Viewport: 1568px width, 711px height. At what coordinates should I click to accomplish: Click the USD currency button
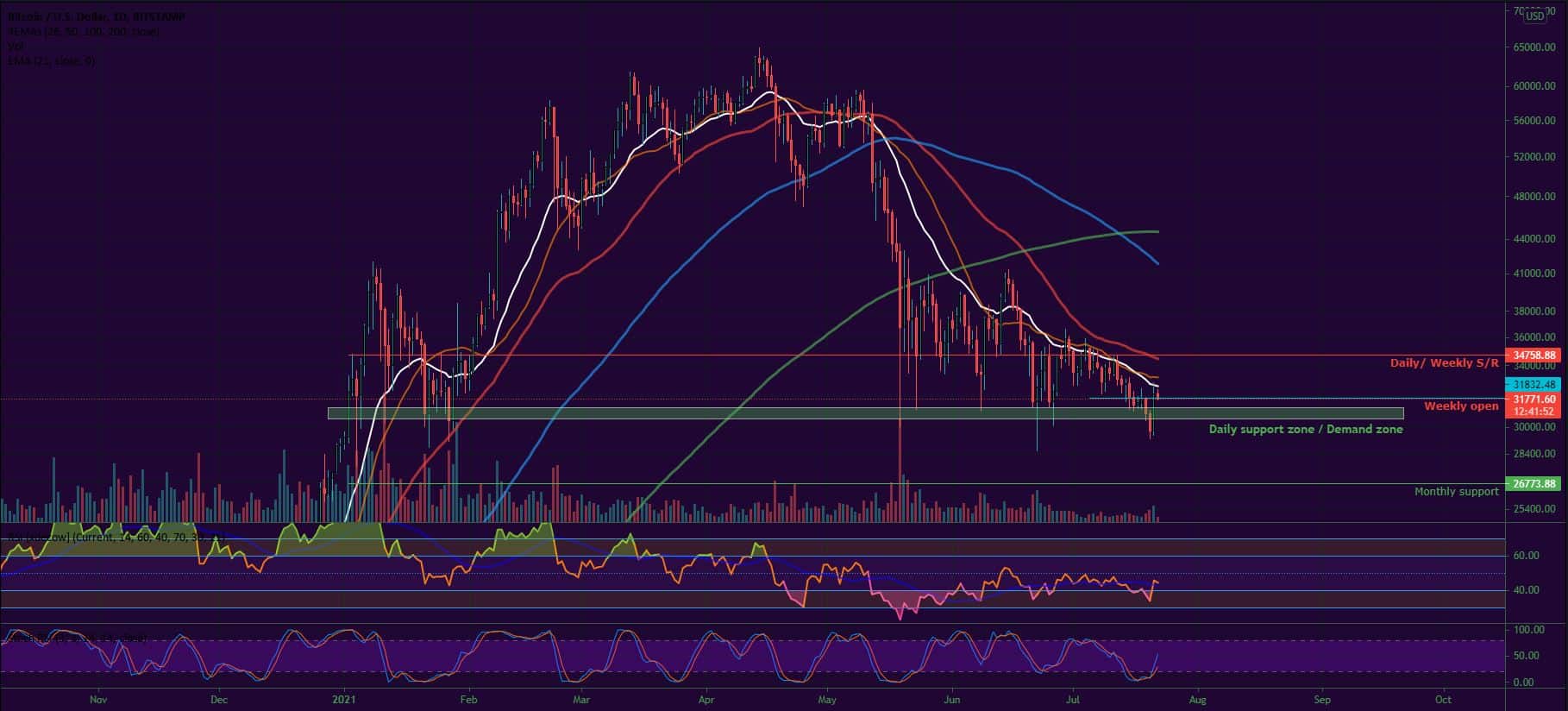click(x=1535, y=16)
